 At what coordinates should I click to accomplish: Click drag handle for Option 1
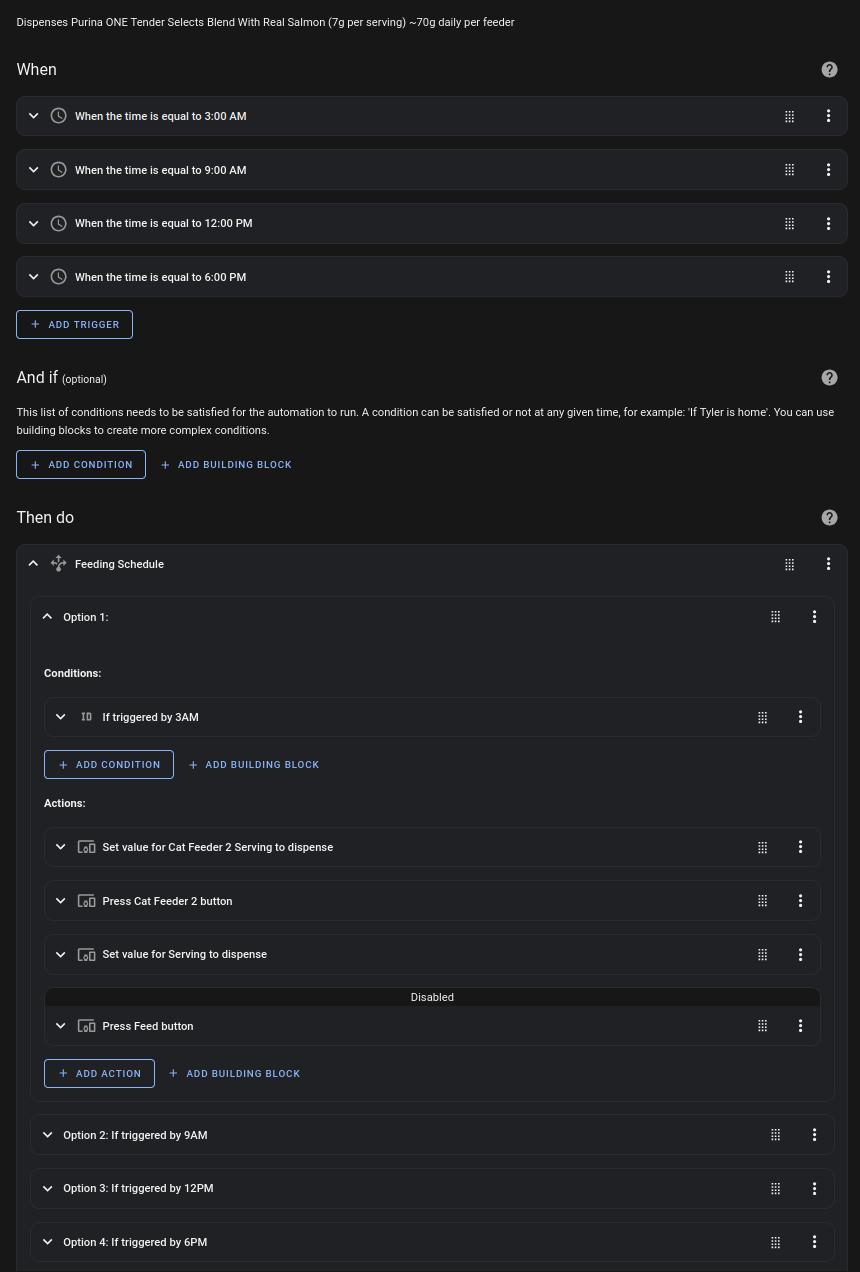click(x=775, y=617)
